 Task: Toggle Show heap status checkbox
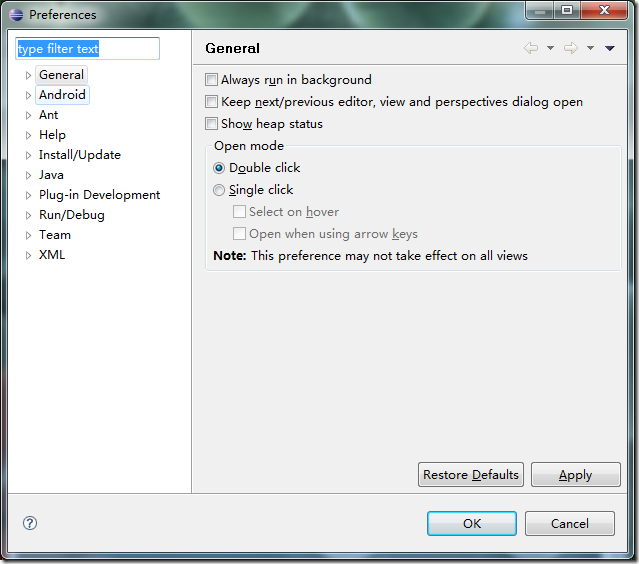coord(211,123)
